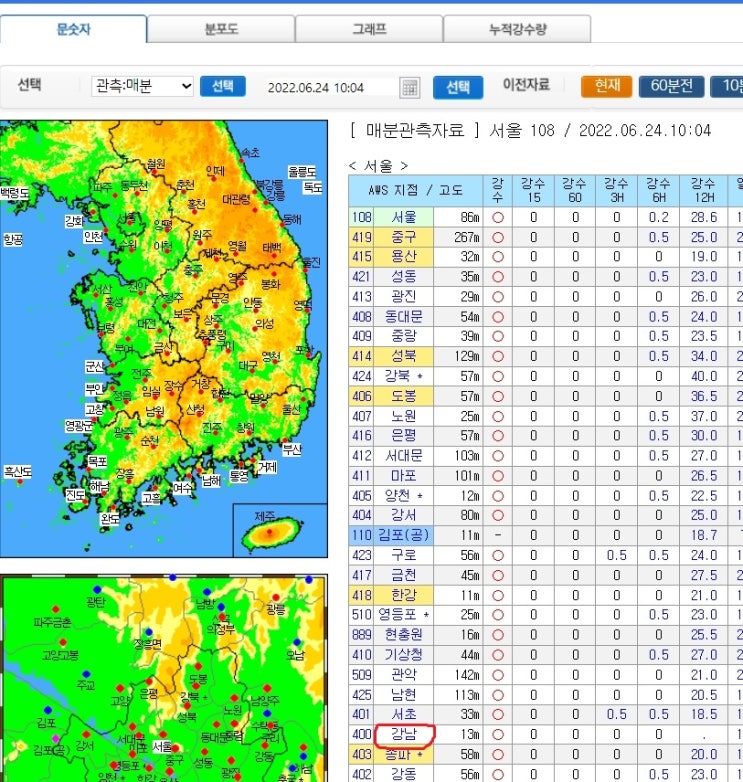743x782 pixels.
Task: Click 선택 button next to observation dropdown
Action: 222,86
